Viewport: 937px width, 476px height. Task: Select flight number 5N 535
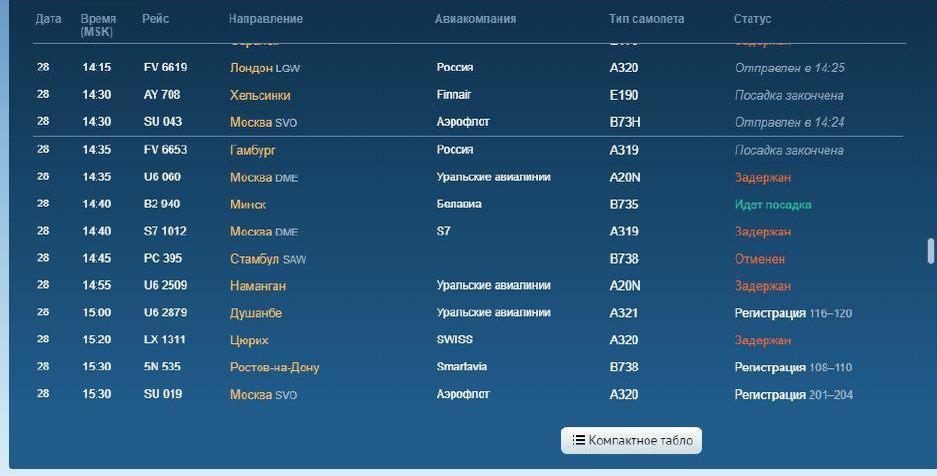(162, 367)
